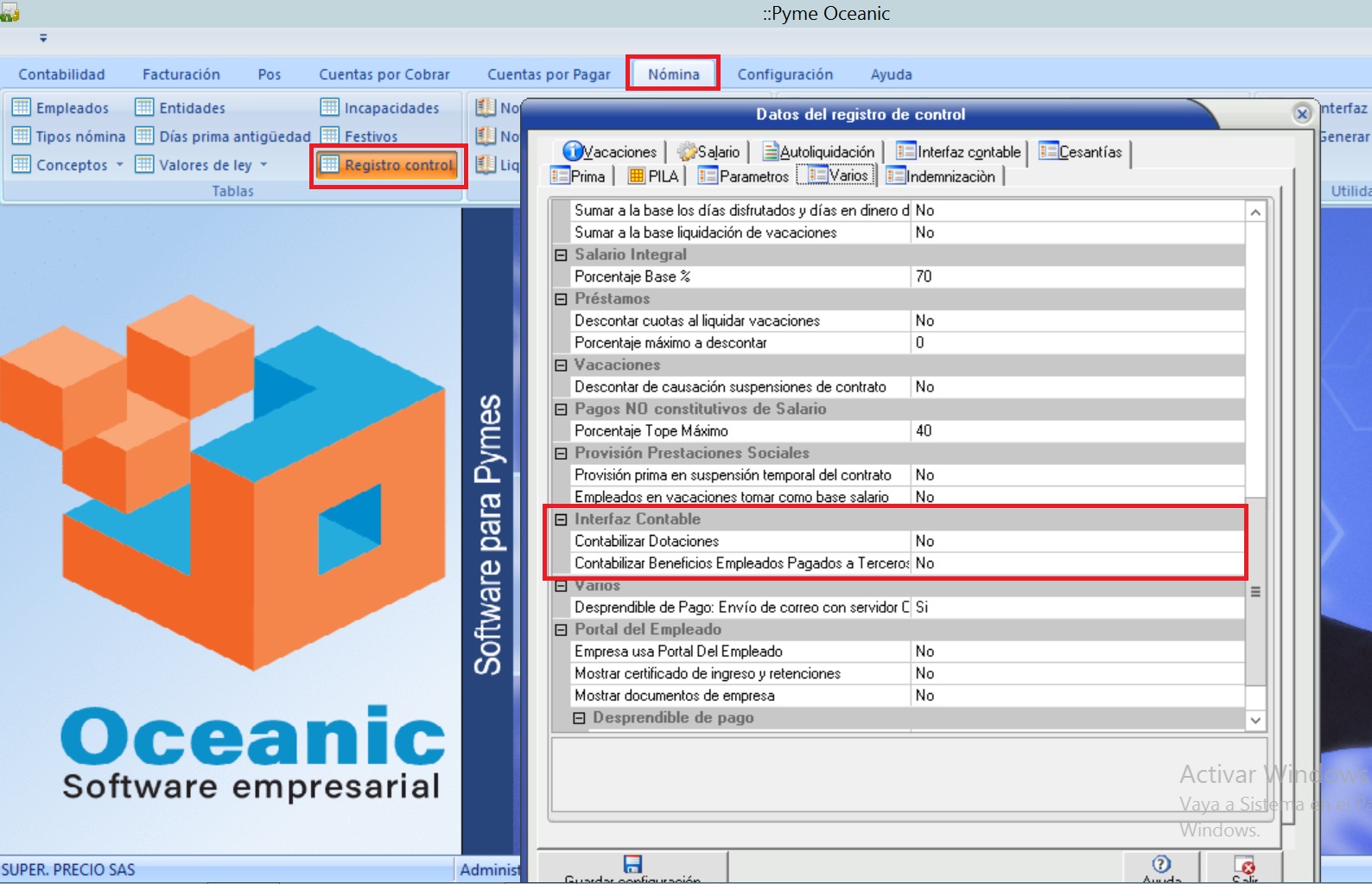Click the Salario tab gear icon
Image resolution: width=1372 pixels, height=884 pixels.
[x=687, y=152]
